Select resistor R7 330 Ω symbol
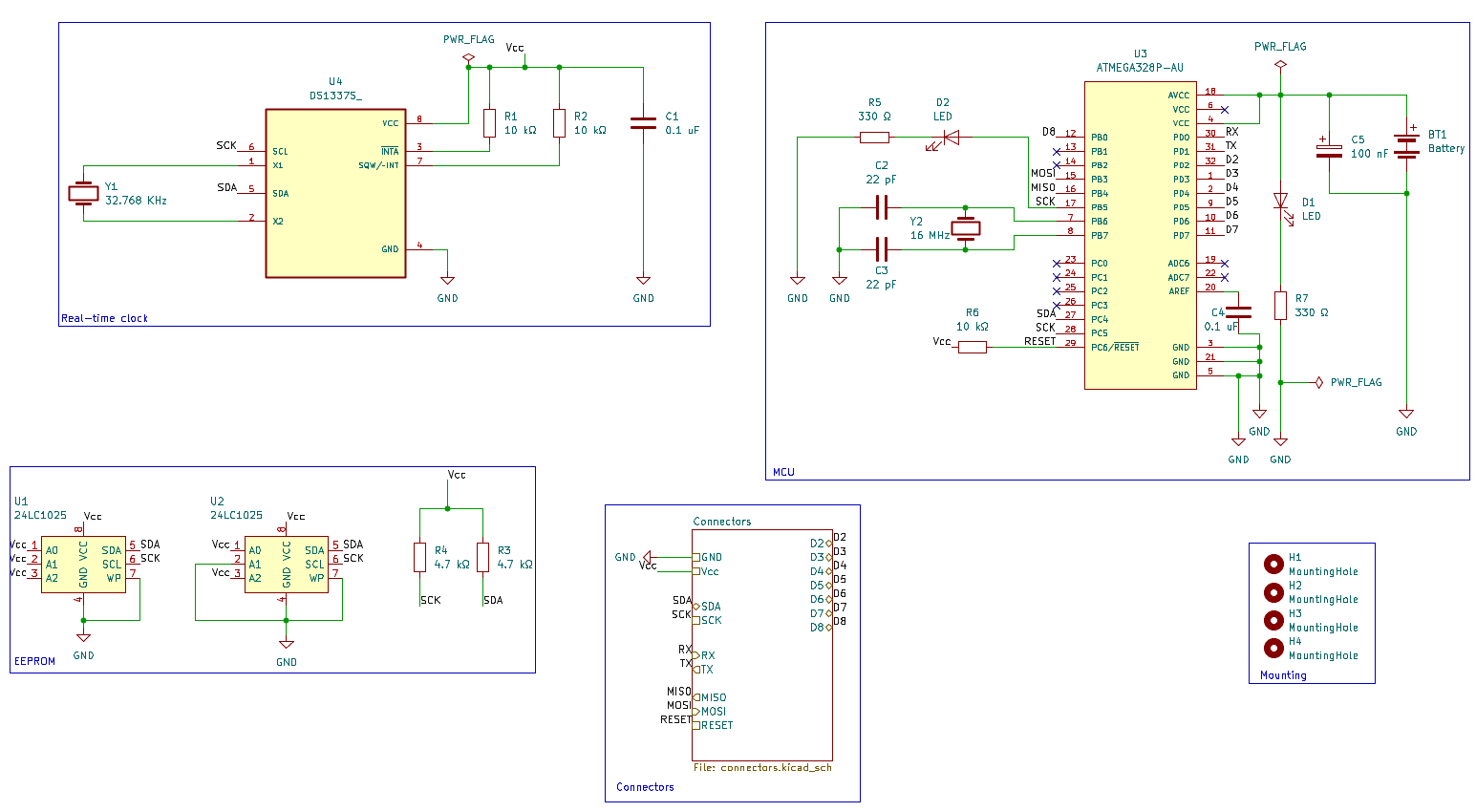This screenshot has height=812, width=1476. [1280, 306]
